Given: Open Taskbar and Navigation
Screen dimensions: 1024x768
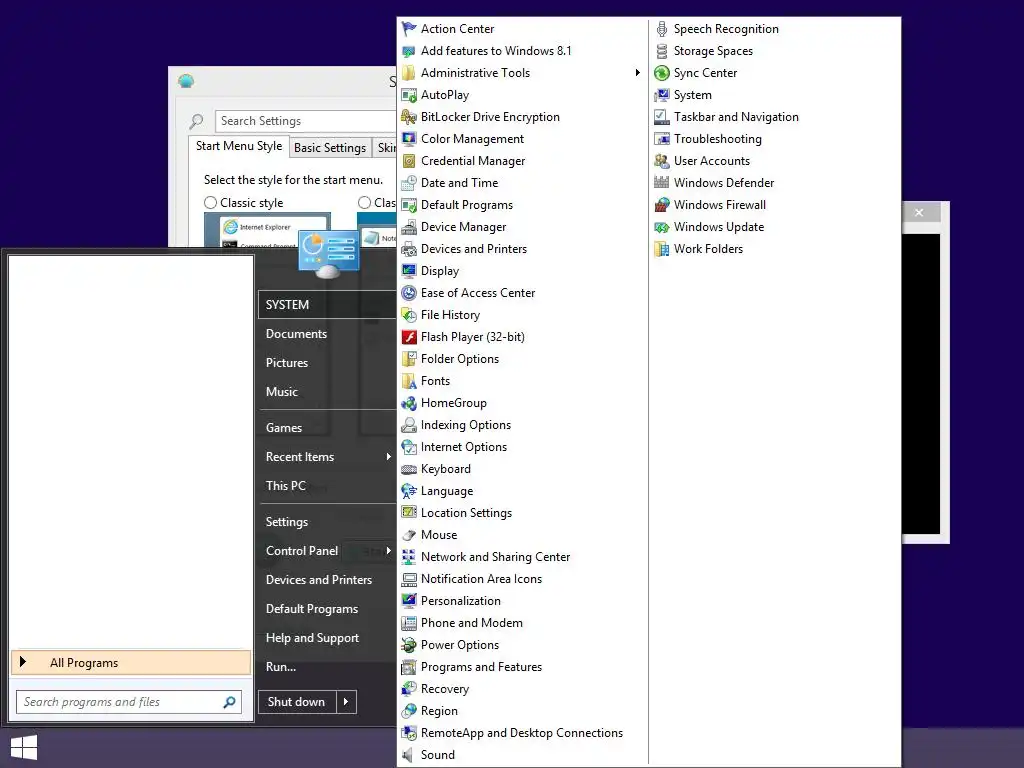Looking at the screenshot, I should (x=736, y=117).
